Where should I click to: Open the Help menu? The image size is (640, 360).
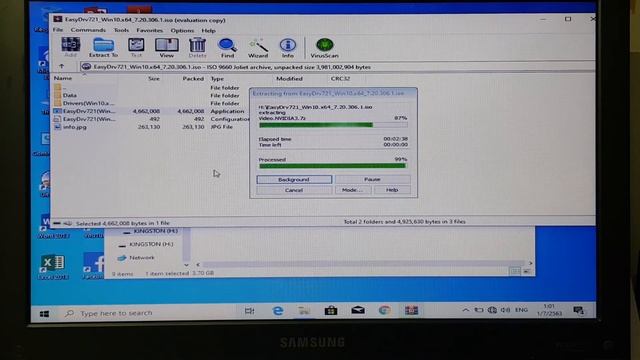[x=208, y=30]
